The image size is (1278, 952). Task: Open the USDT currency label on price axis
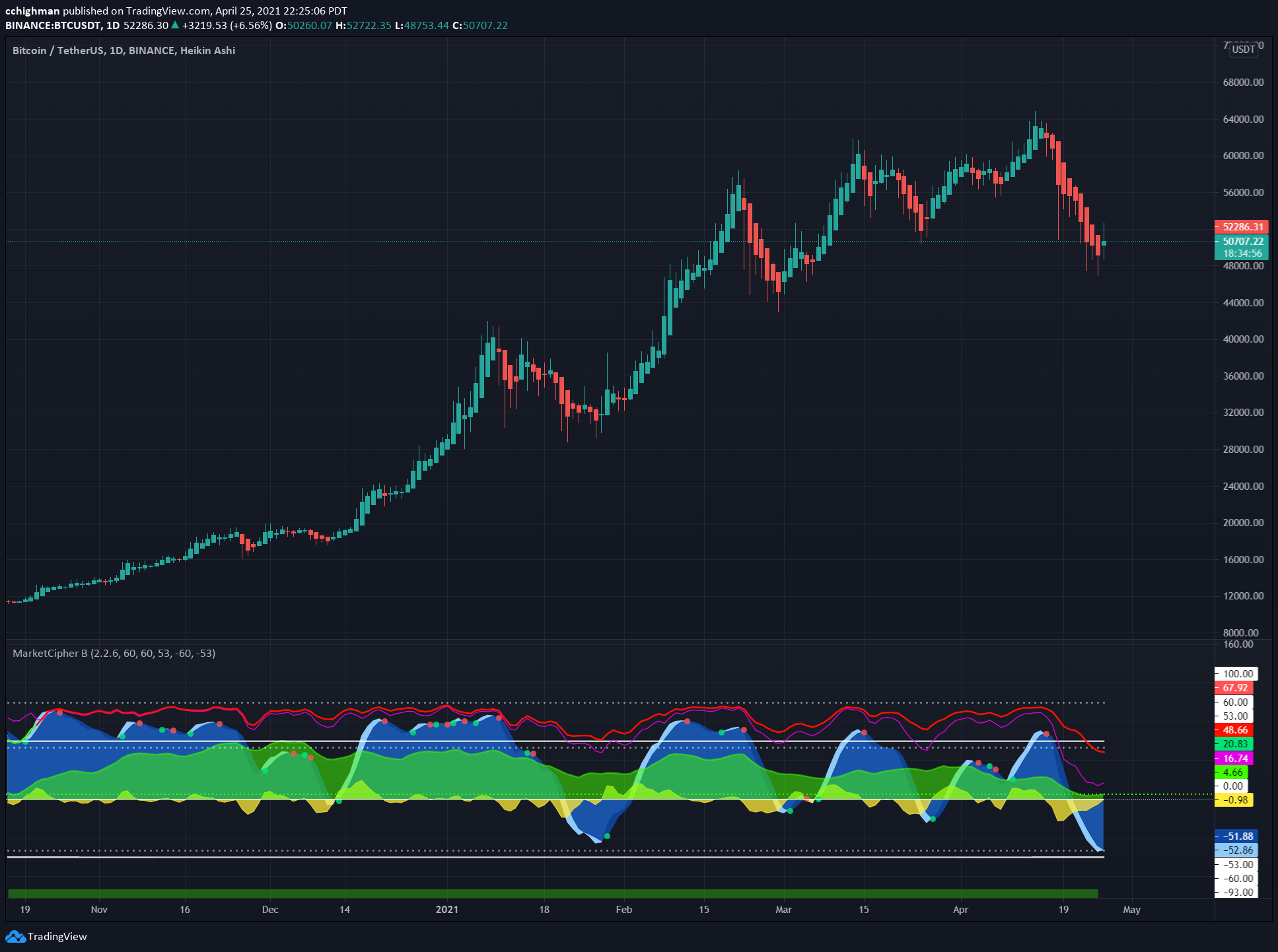(1243, 50)
